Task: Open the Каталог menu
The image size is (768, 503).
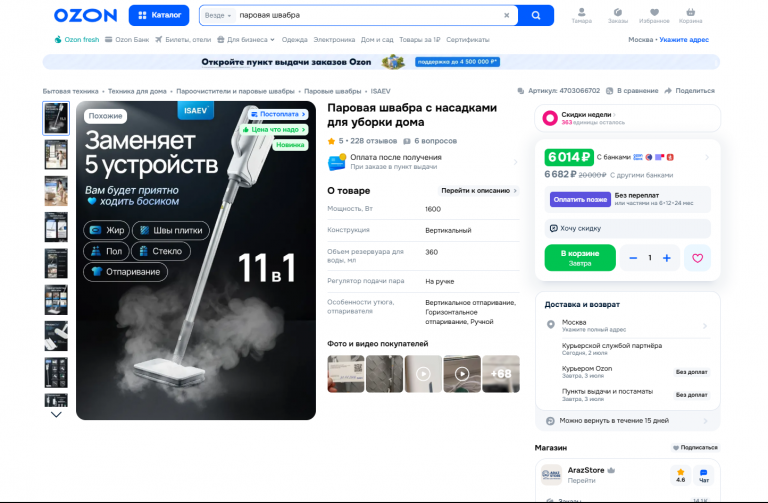Action: (159, 15)
